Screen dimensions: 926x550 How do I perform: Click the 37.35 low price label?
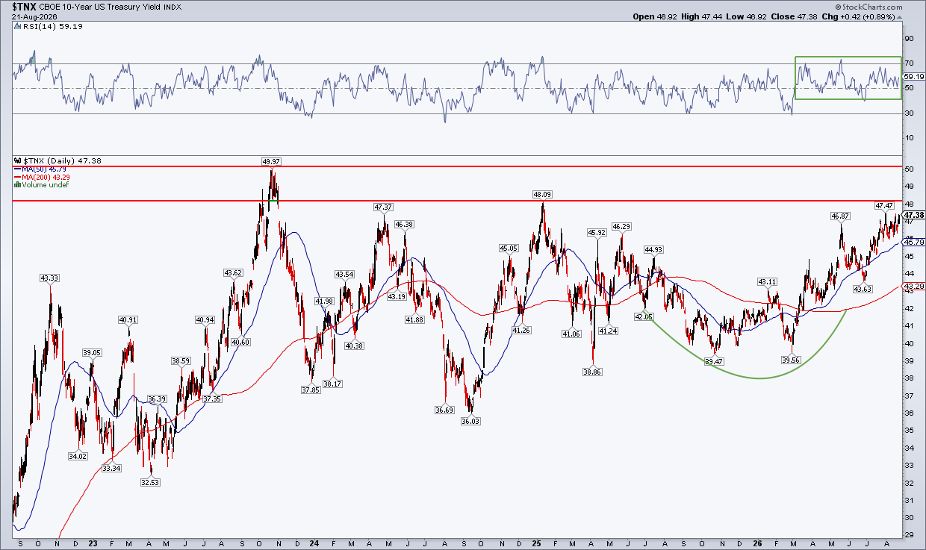click(x=212, y=399)
